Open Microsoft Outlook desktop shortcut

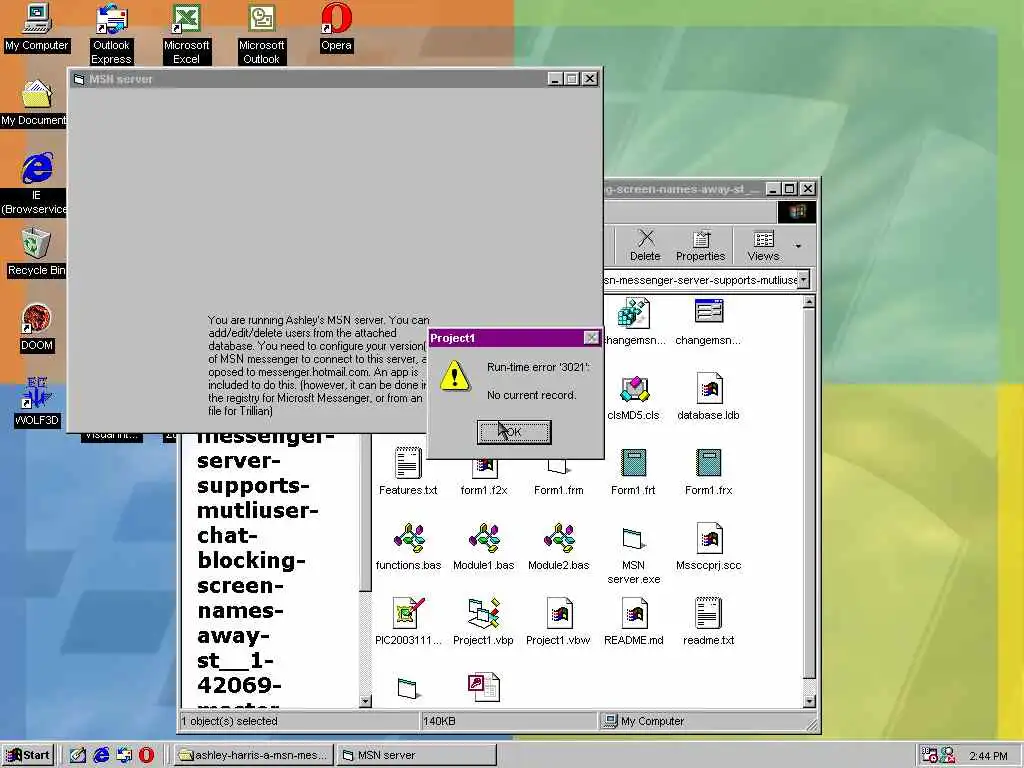click(x=261, y=34)
